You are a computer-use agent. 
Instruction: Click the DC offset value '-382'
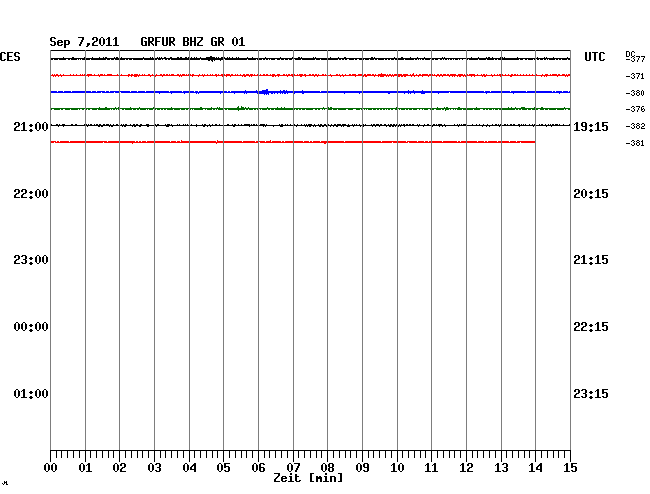pos(635,126)
